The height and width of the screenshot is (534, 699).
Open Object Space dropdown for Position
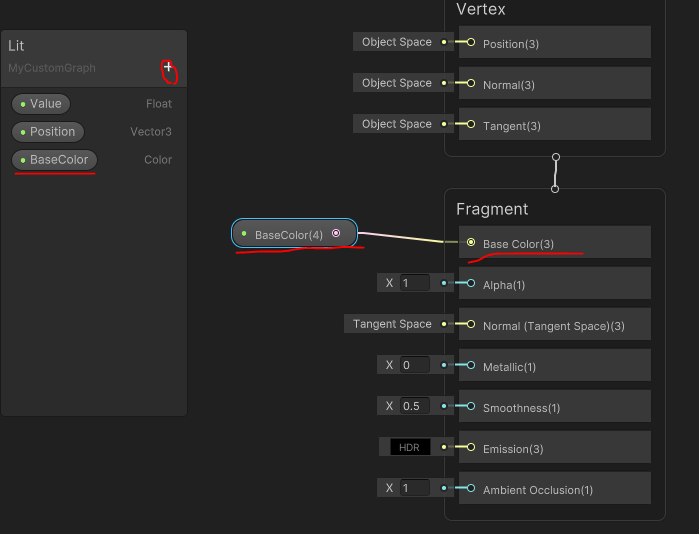pyautogui.click(x=397, y=42)
